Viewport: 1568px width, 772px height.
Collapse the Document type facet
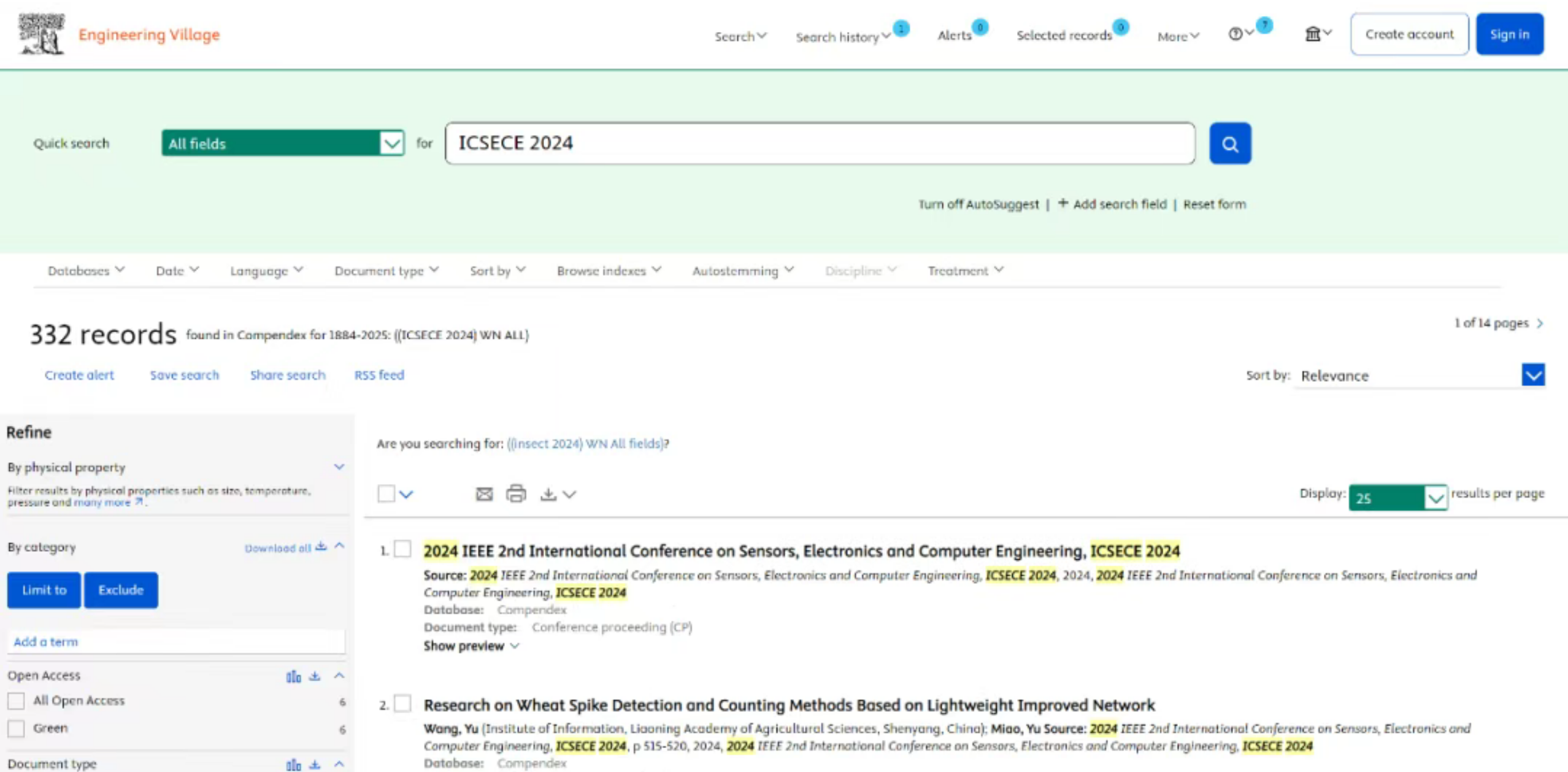pyautogui.click(x=339, y=764)
